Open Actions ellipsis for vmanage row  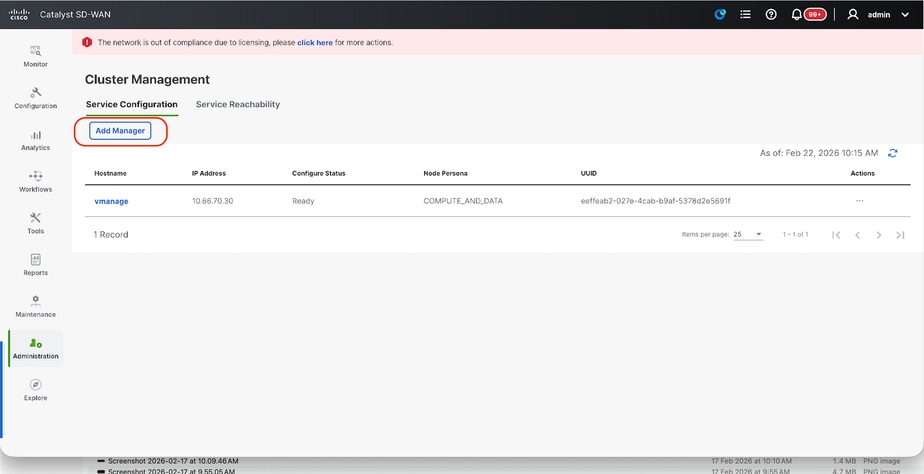click(859, 201)
